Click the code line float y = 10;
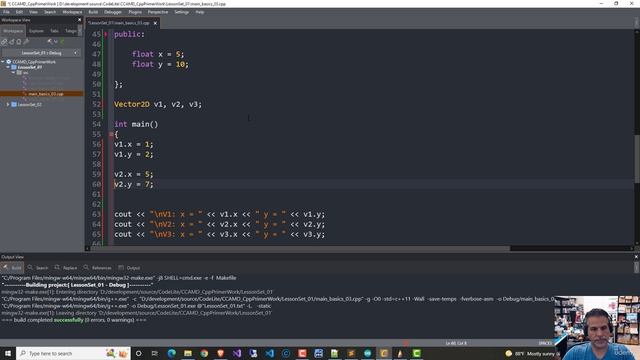The width and height of the screenshot is (640, 360). click(160, 64)
